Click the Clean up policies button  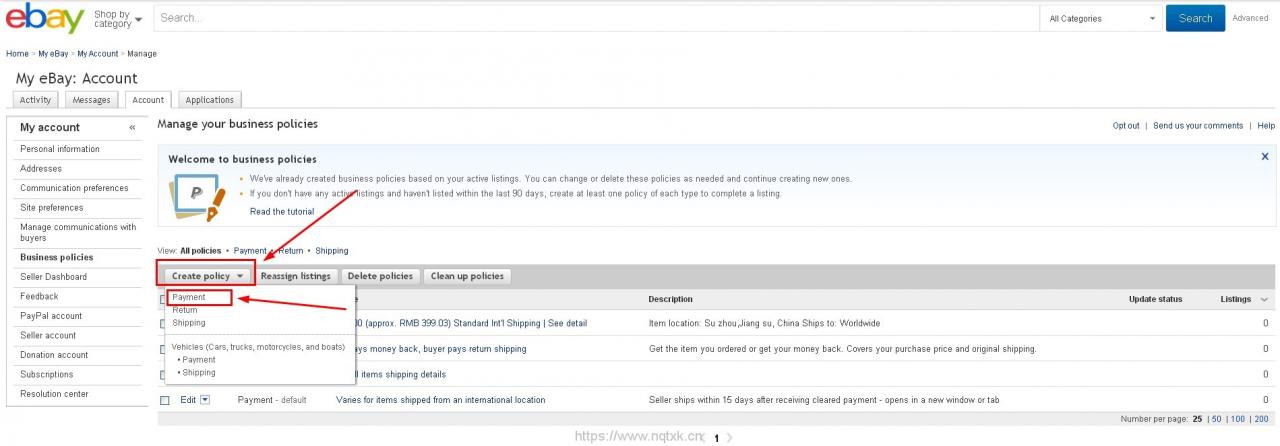pyautogui.click(x=467, y=276)
